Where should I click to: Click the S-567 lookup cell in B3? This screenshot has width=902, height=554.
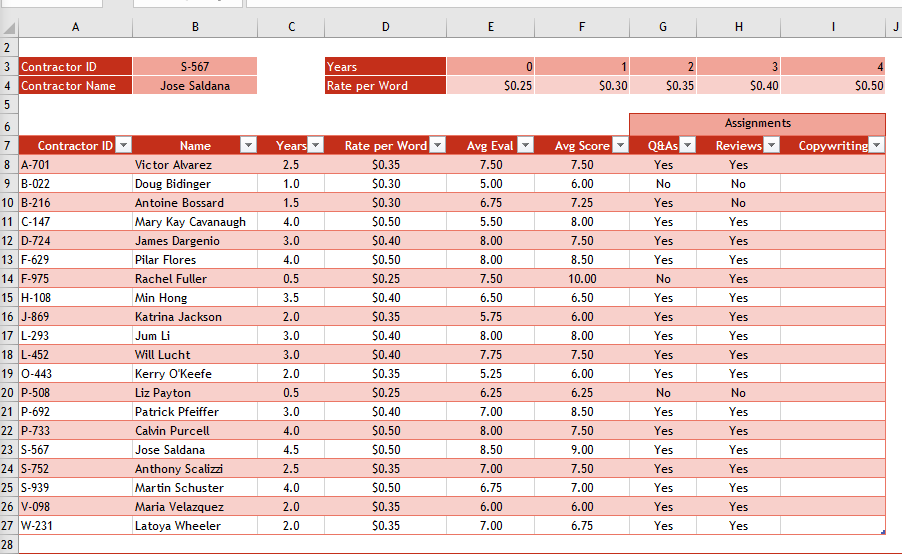(x=195, y=66)
